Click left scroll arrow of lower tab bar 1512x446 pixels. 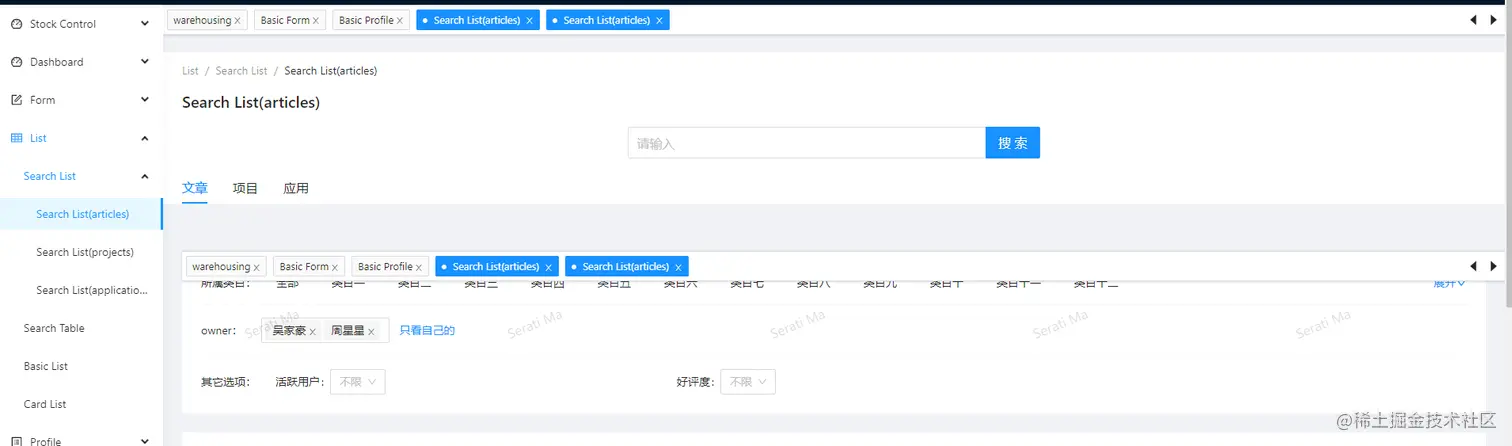[x=1473, y=266]
